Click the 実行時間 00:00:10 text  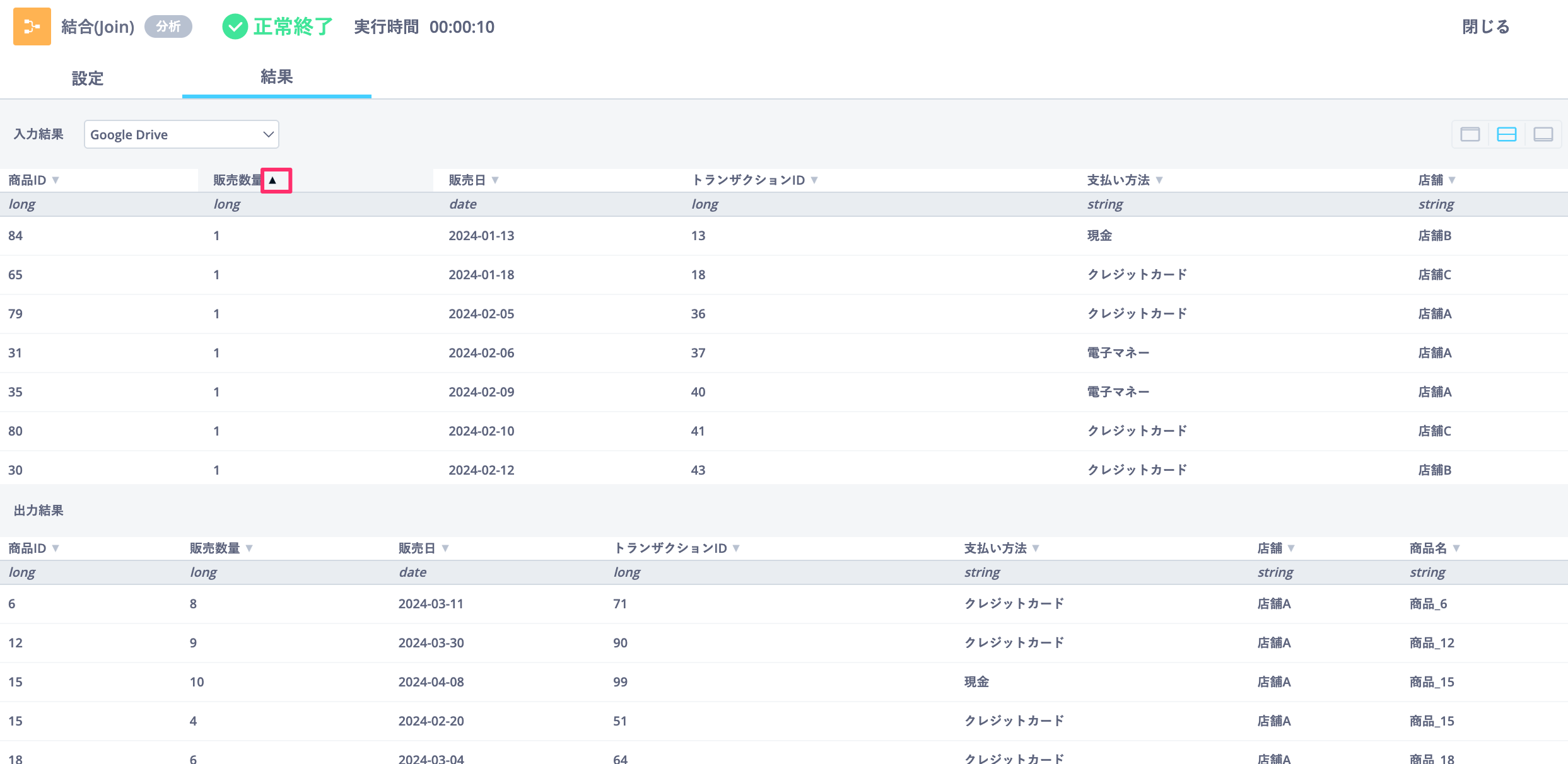pyautogui.click(x=424, y=26)
